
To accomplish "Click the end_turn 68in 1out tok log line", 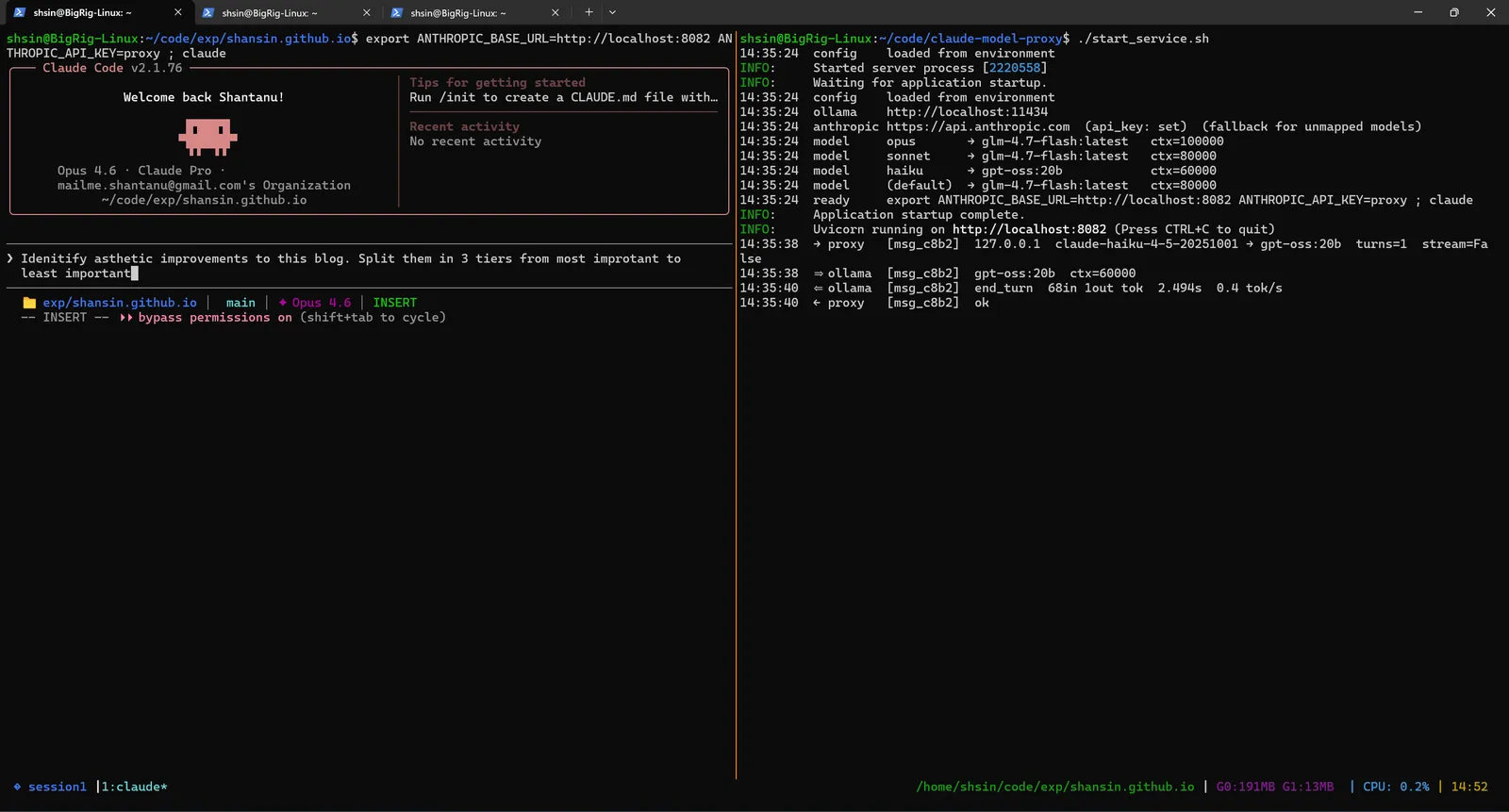I will pos(1011,288).
